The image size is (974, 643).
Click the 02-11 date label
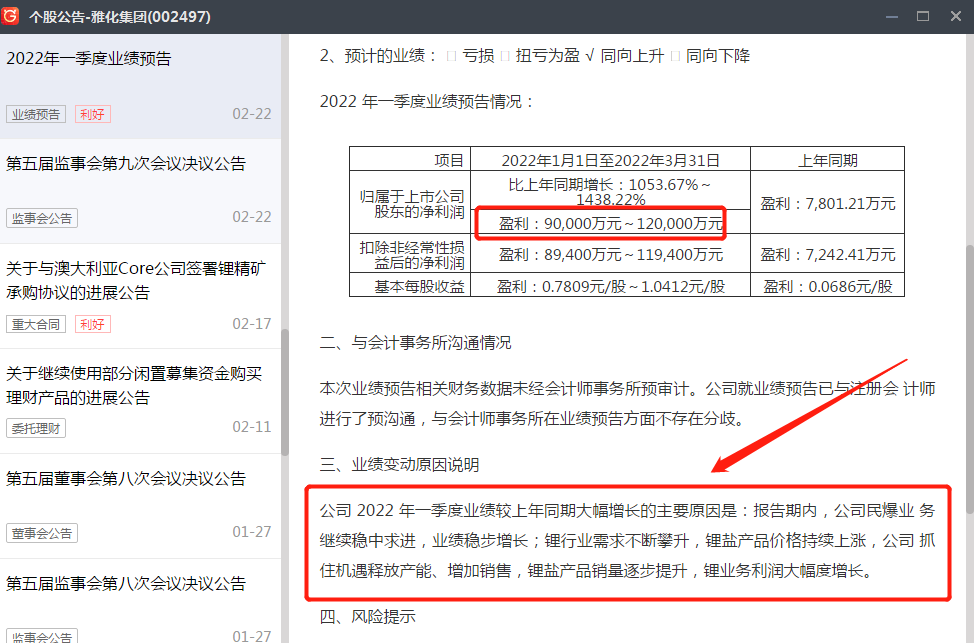pos(252,427)
